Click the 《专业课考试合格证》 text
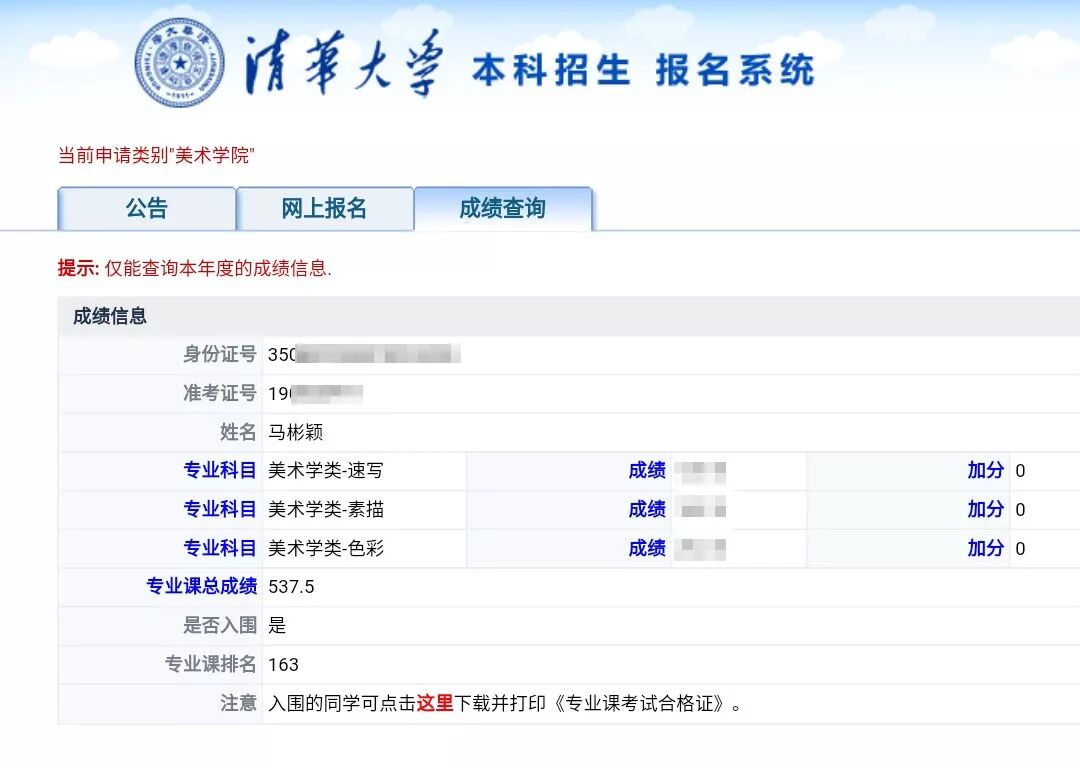The width and height of the screenshot is (1080, 768). (x=641, y=703)
